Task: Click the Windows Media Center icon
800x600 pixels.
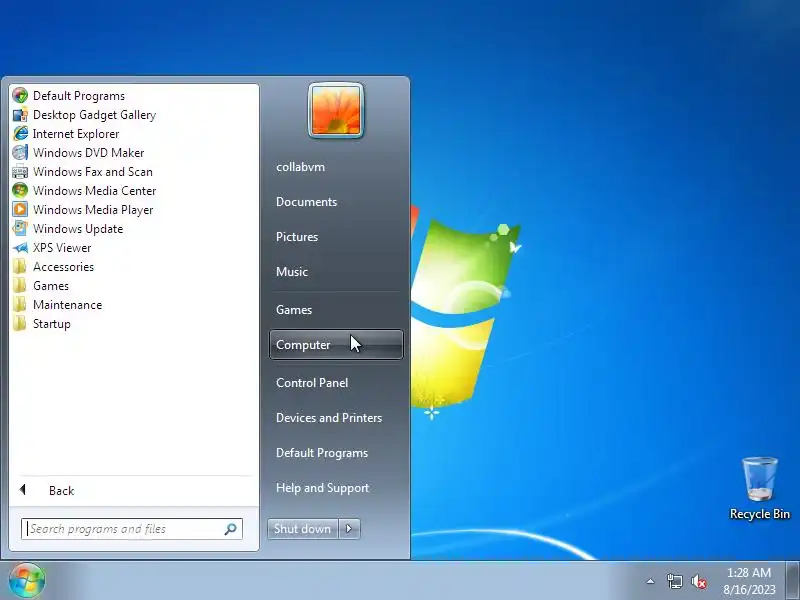Action: click(20, 191)
